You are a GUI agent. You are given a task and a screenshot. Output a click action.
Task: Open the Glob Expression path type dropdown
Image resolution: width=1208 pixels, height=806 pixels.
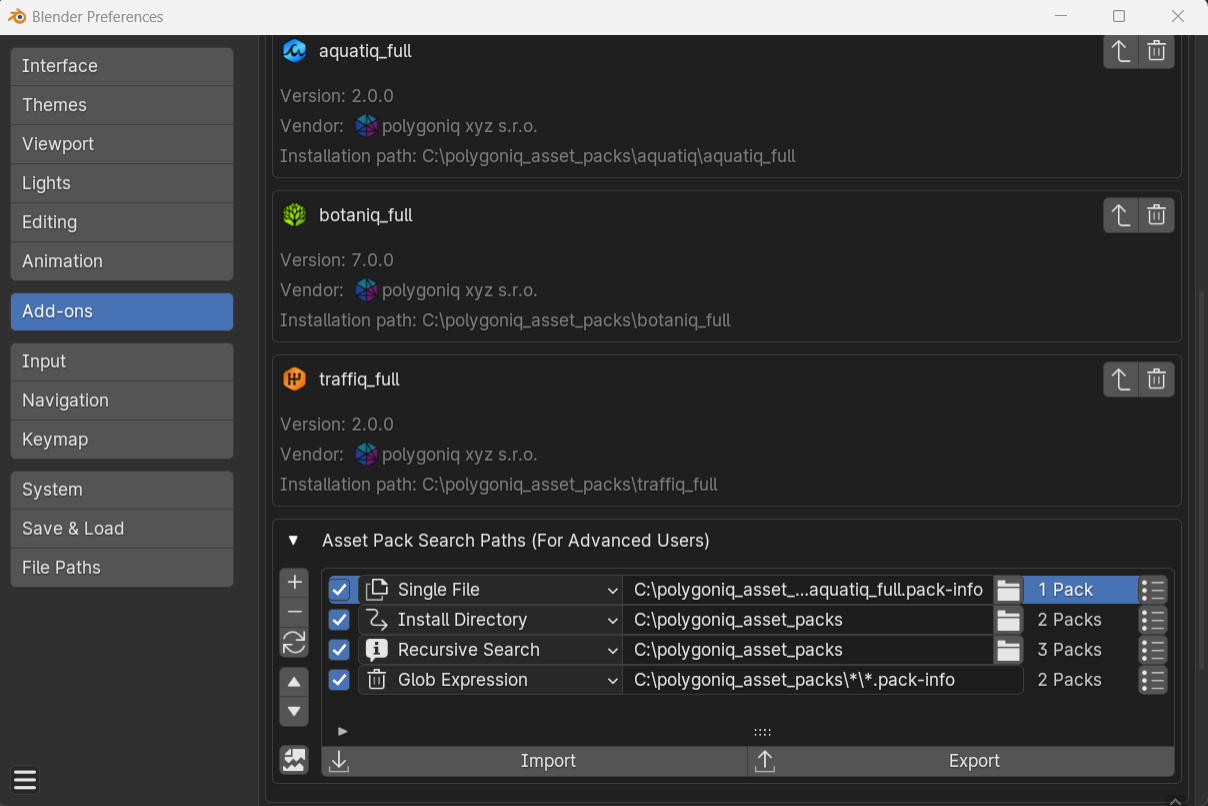pos(490,680)
